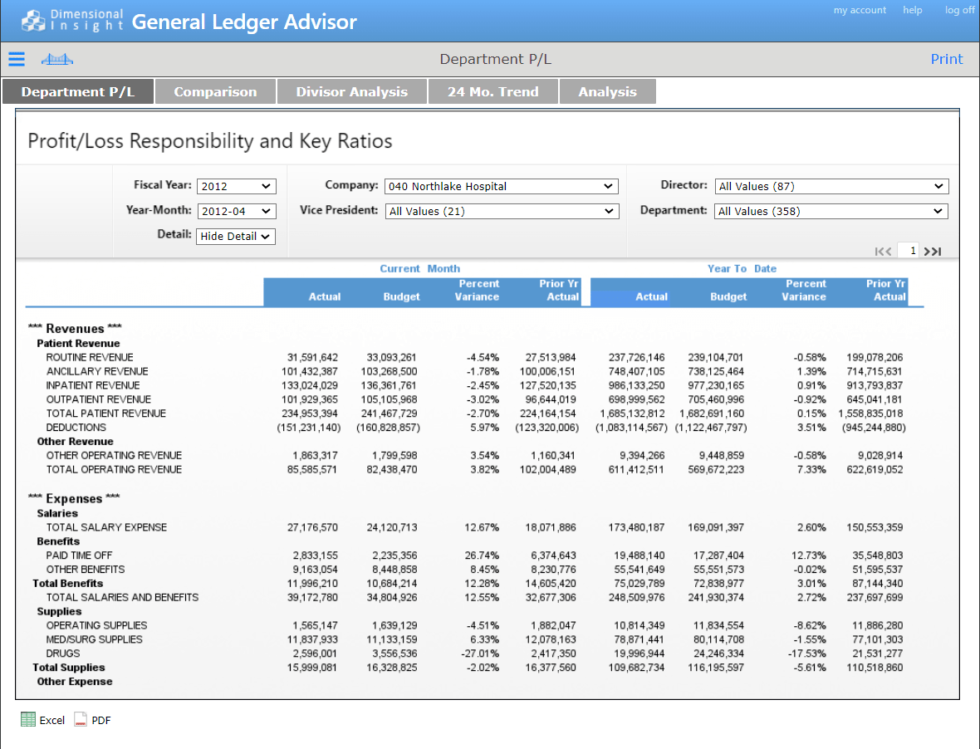Click the Print link
This screenshot has height=749, width=980.
[x=946, y=59]
